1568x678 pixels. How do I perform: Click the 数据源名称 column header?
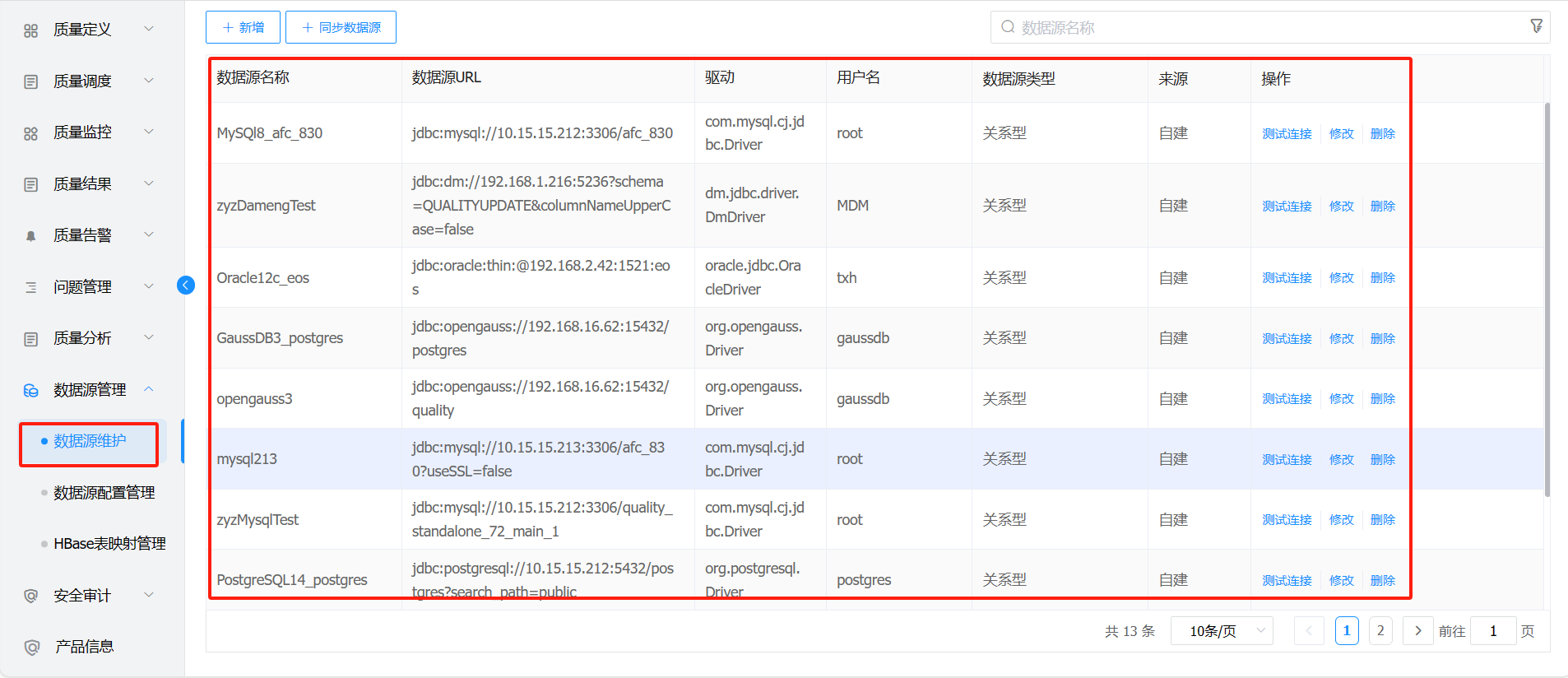(253, 77)
